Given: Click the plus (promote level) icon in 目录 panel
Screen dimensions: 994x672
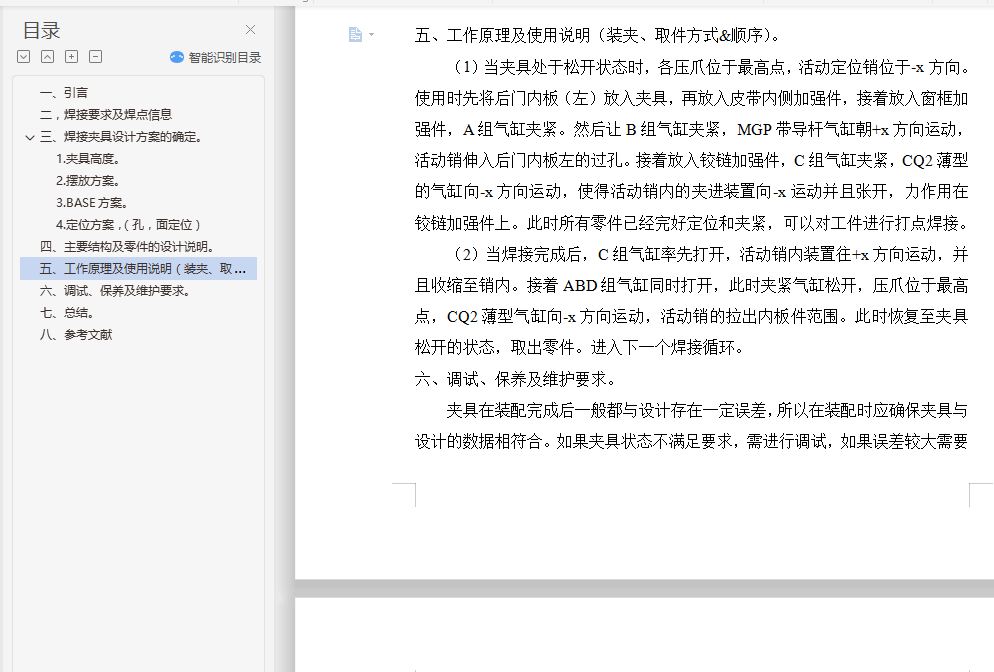Looking at the screenshot, I should coord(72,57).
